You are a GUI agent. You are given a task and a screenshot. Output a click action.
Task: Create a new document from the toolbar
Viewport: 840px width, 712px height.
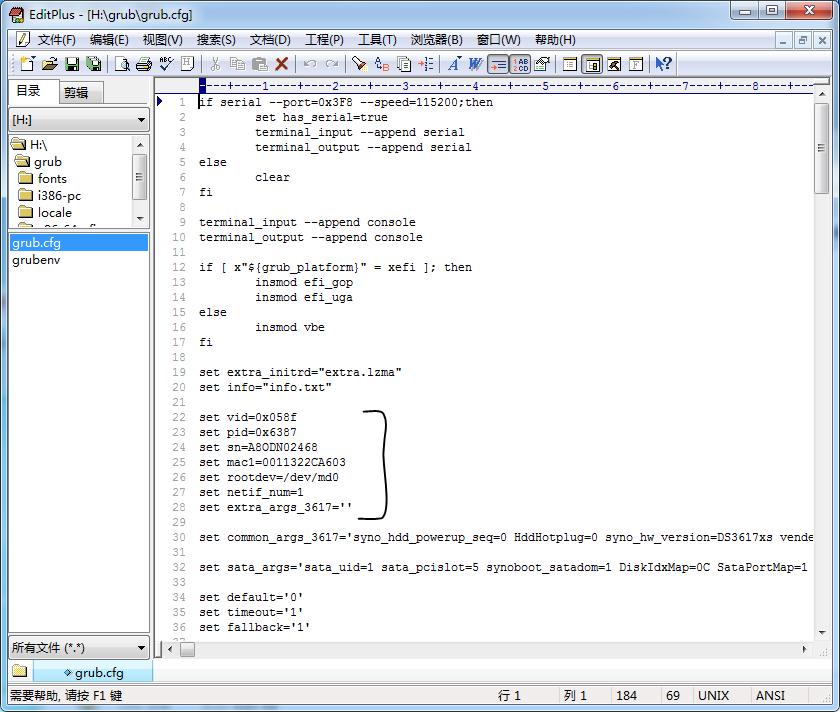pyautogui.click(x=27, y=64)
